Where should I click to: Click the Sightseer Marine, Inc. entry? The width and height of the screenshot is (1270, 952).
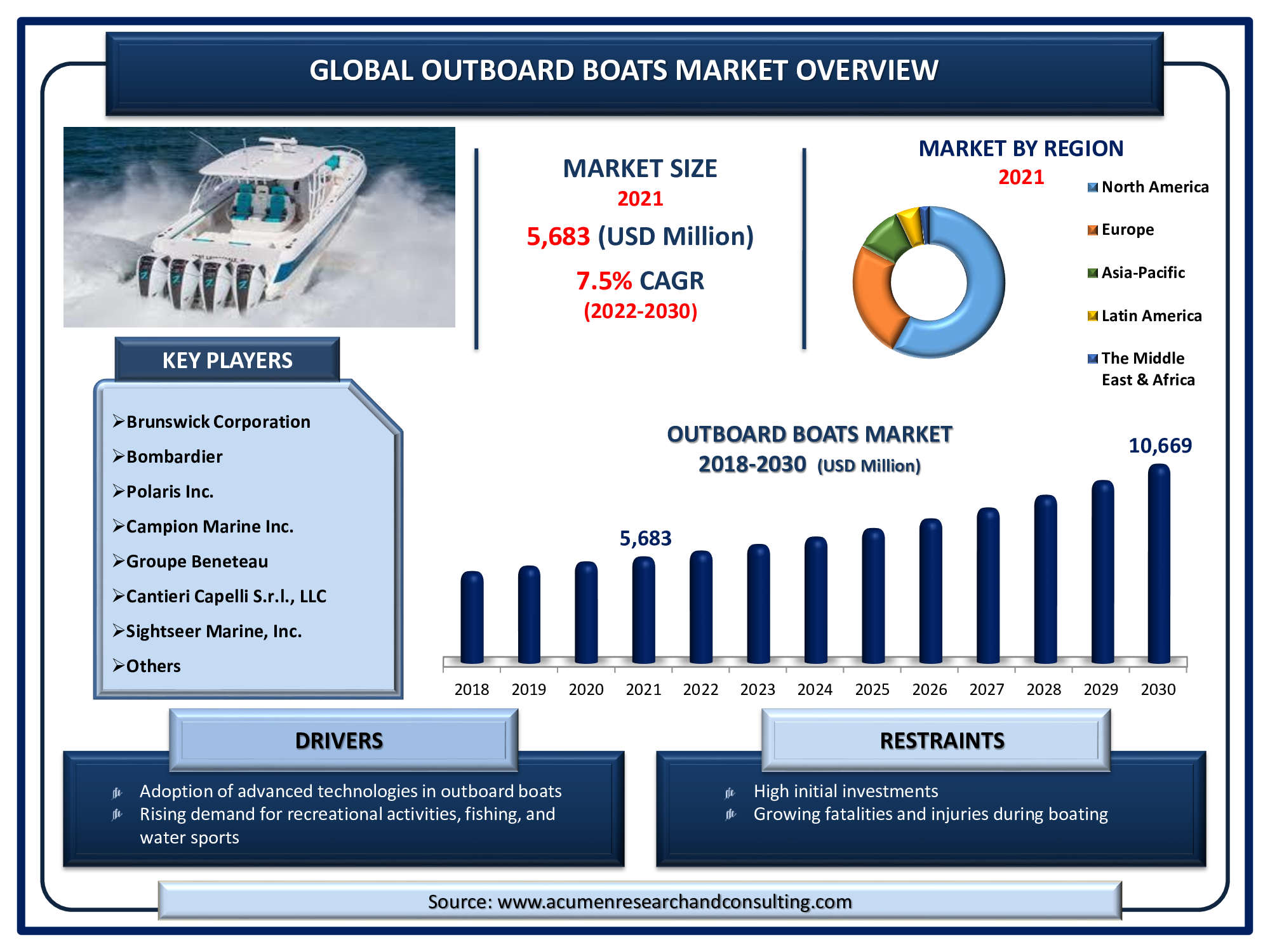214,631
